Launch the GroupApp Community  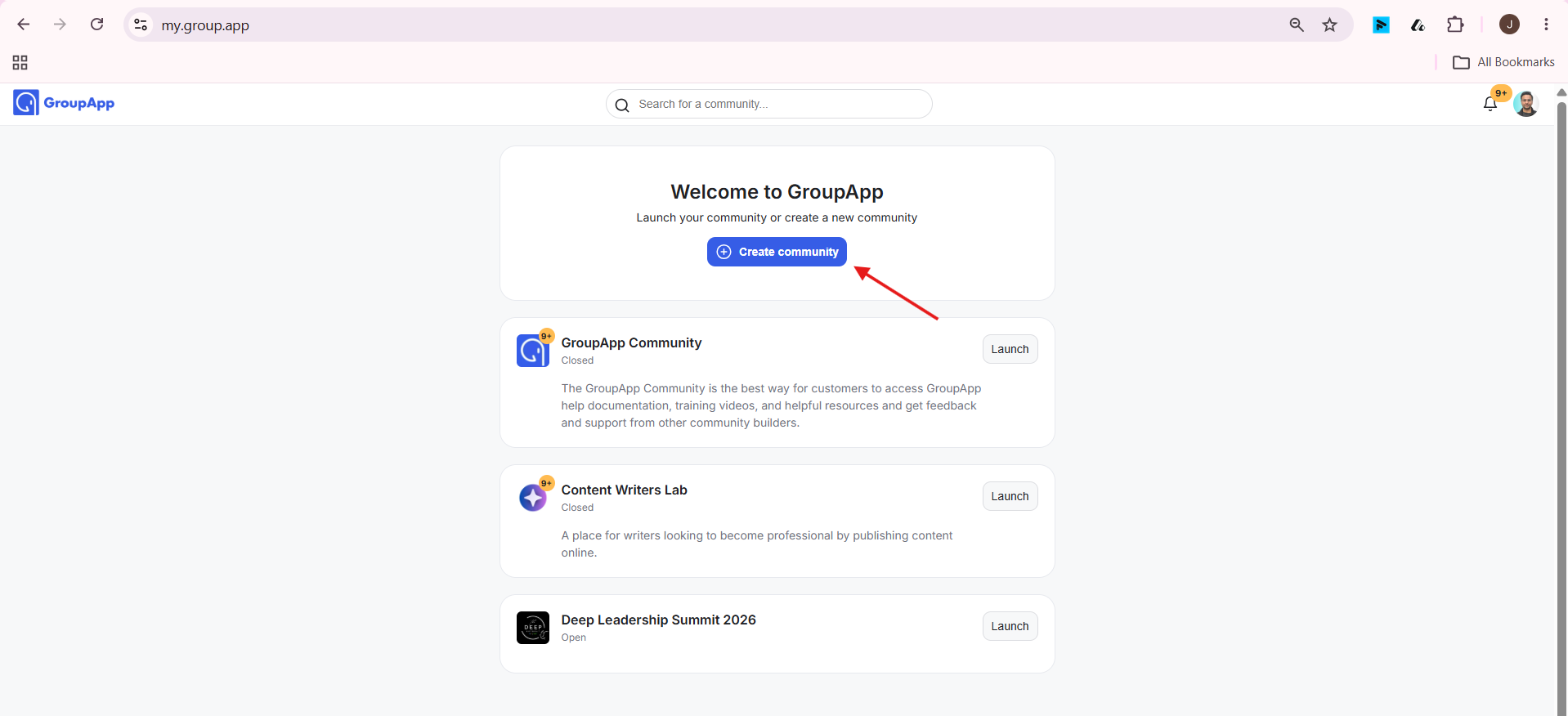pyautogui.click(x=1010, y=349)
